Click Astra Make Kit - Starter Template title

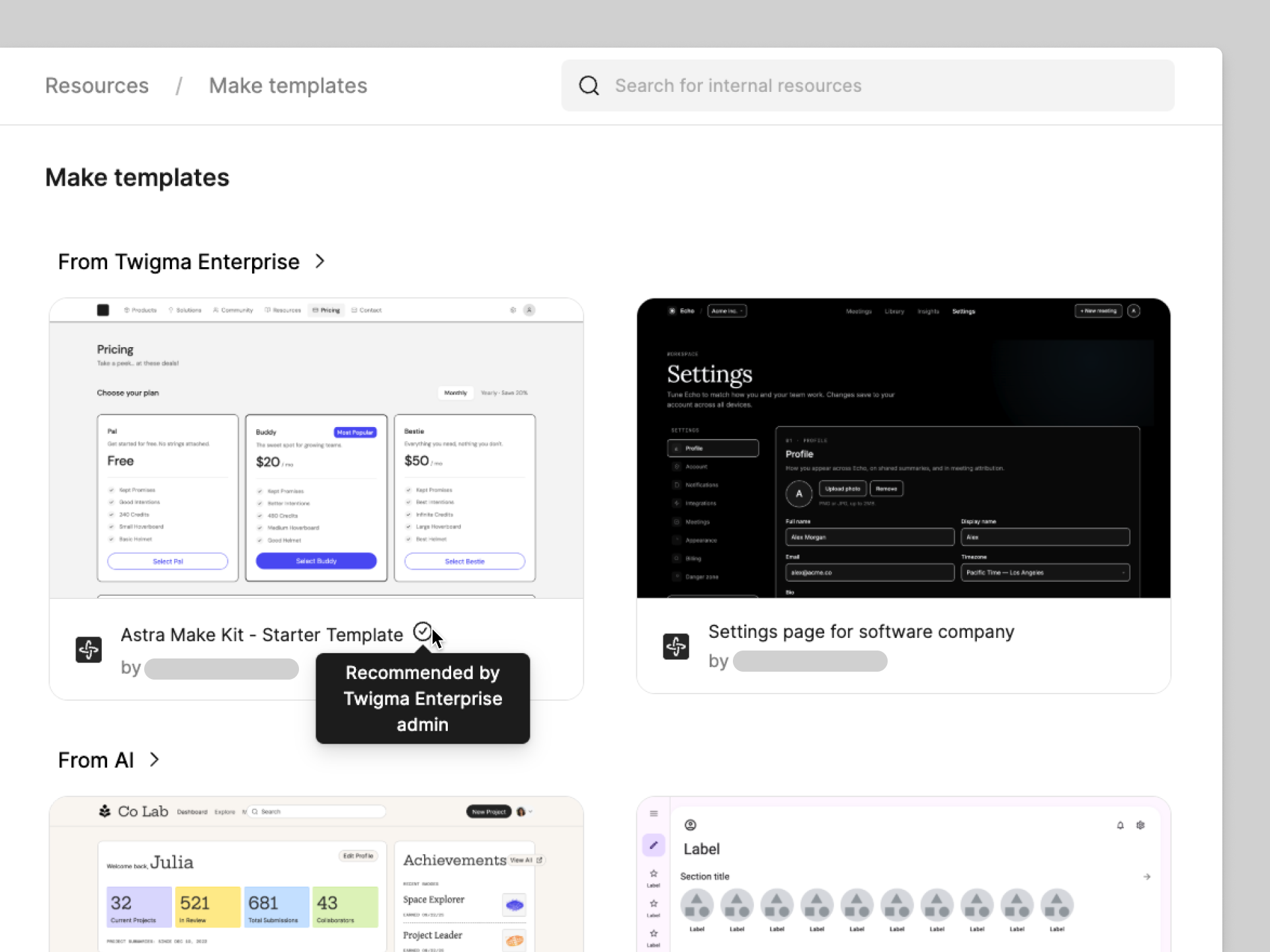click(x=262, y=635)
